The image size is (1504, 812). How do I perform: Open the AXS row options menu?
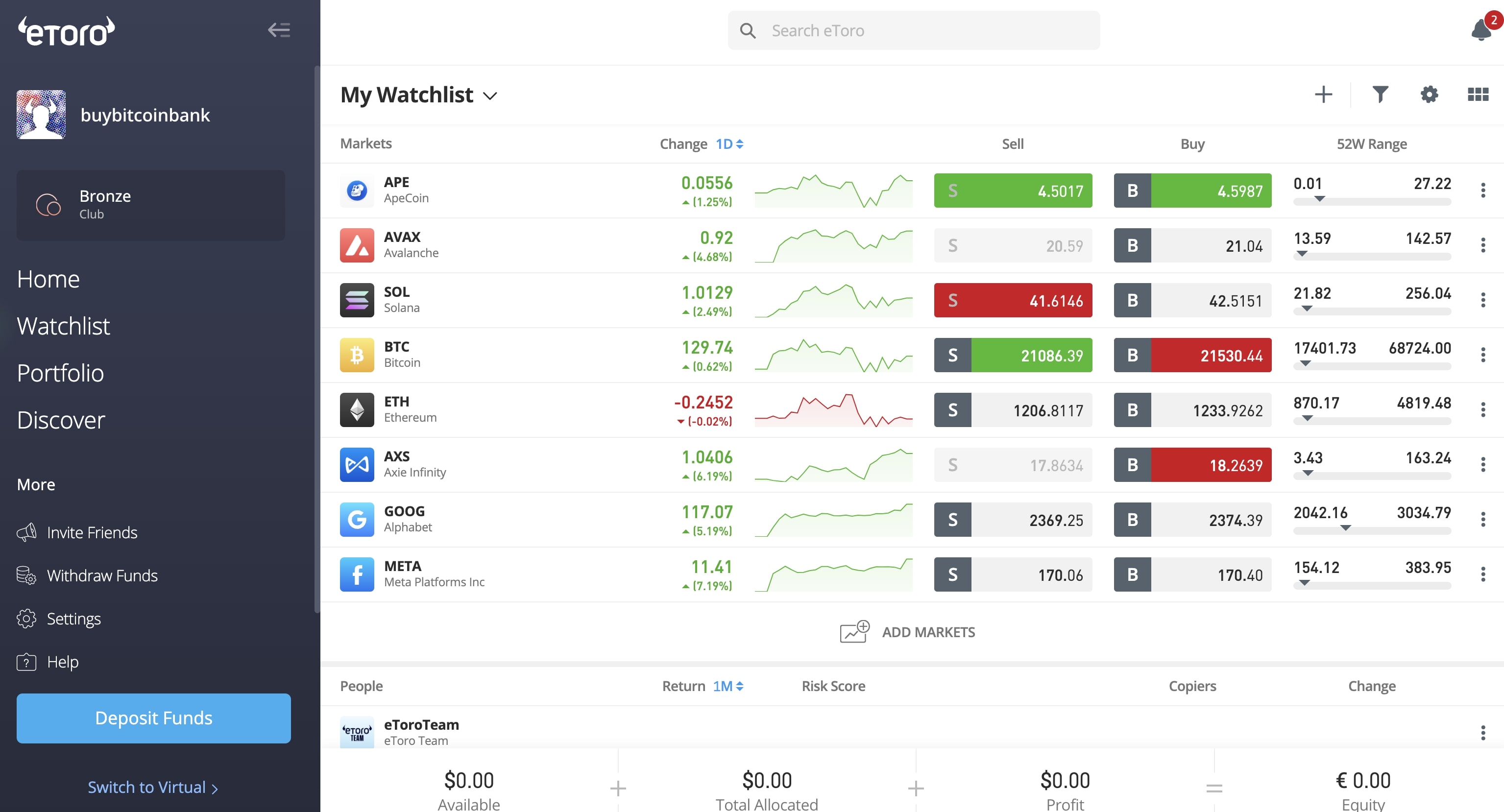(1483, 465)
